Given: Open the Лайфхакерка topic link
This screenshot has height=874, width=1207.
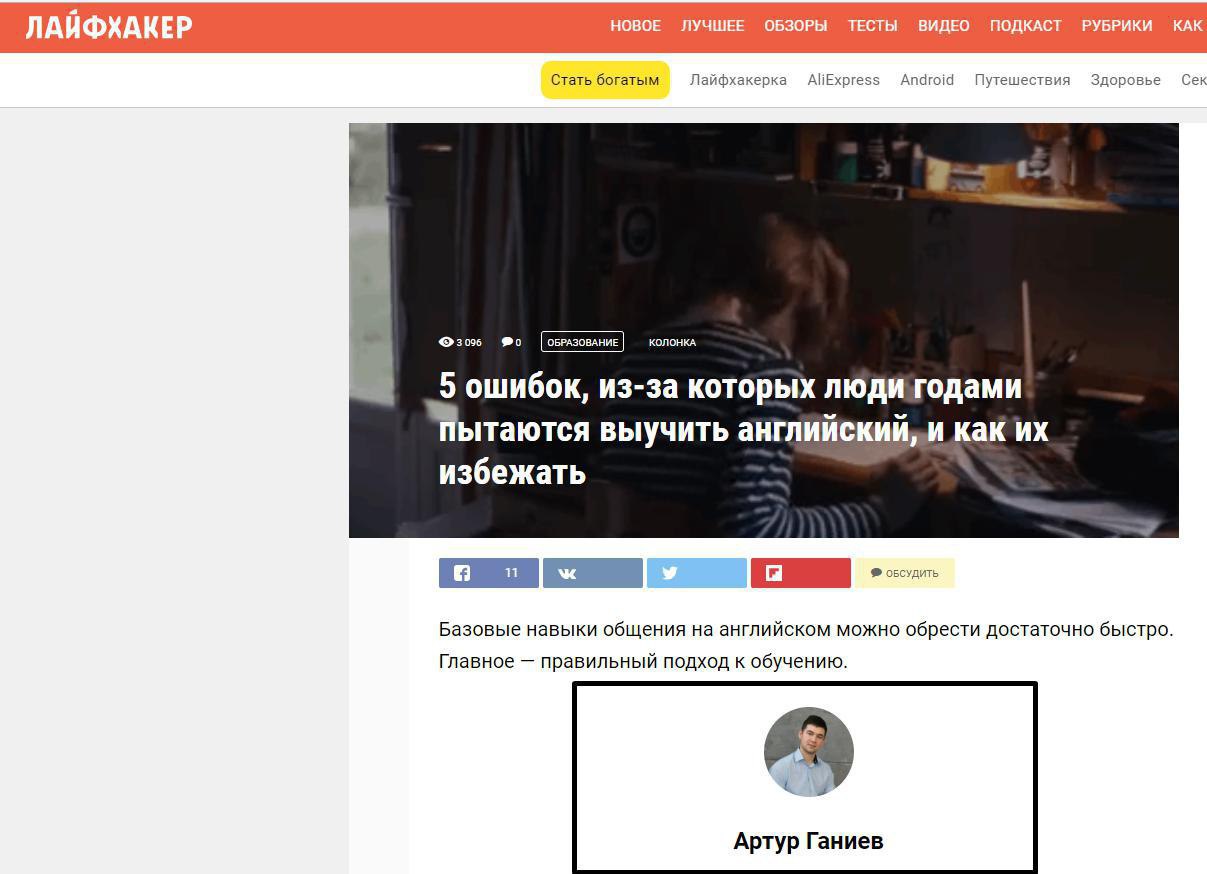Looking at the screenshot, I should (738, 80).
